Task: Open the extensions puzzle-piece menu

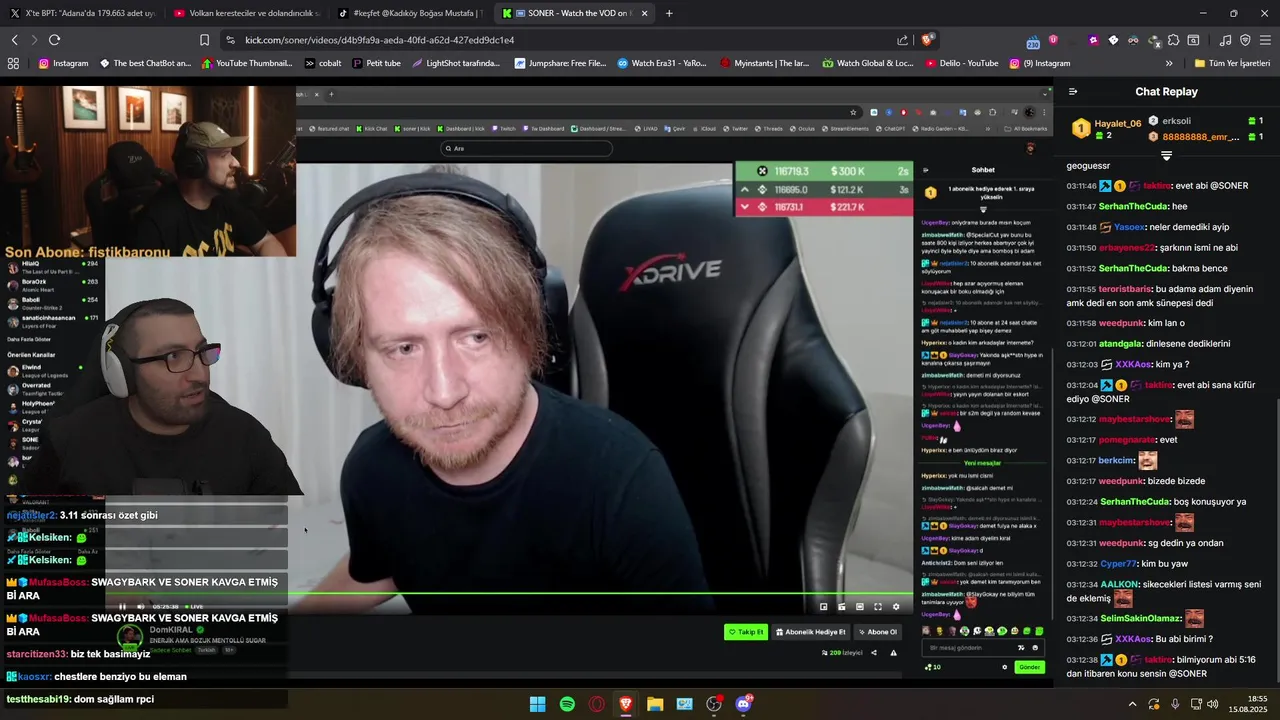Action: point(1173,40)
